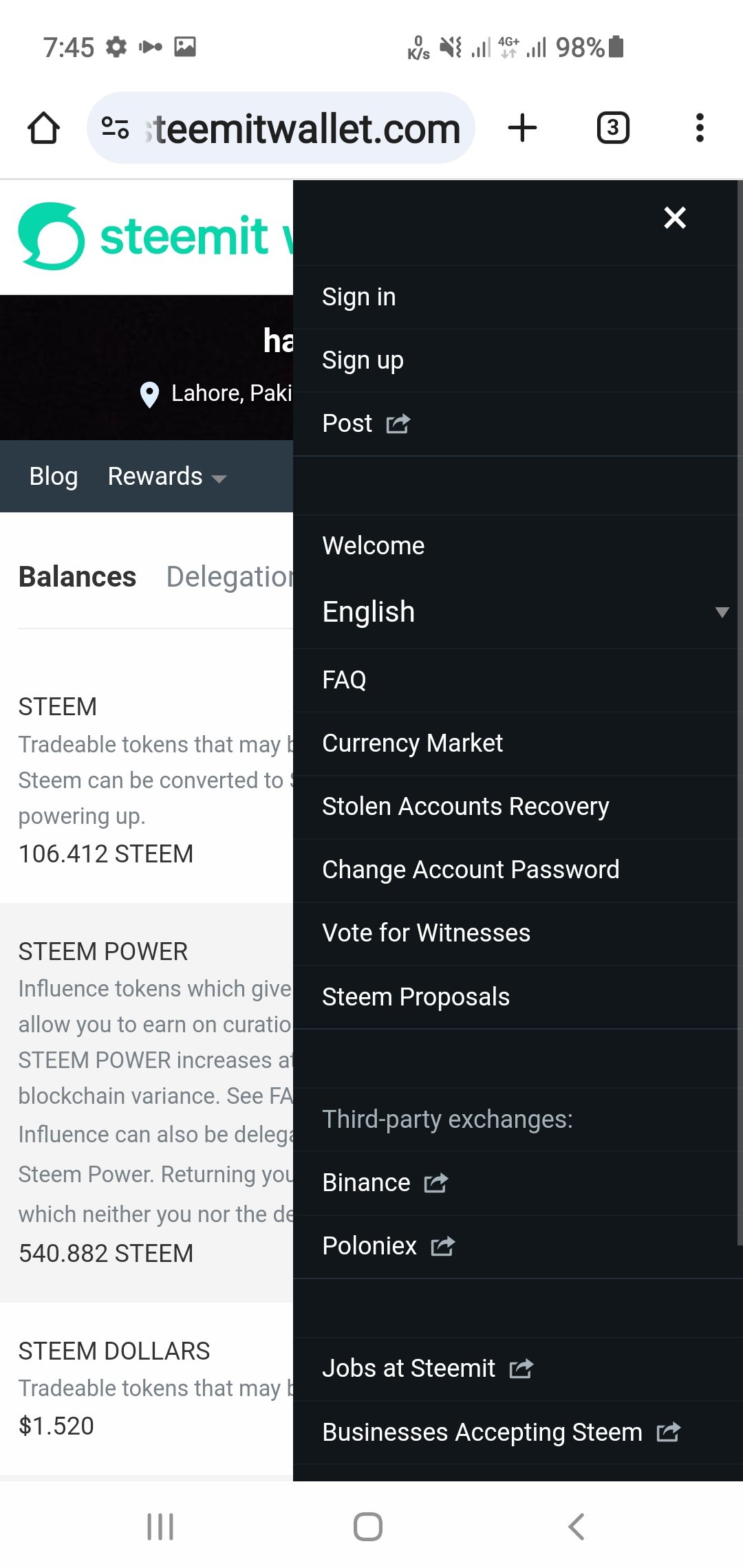Open the tab switcher showing 3 tabs
This screenshot has width=743, height=1568.
(613, 128)
